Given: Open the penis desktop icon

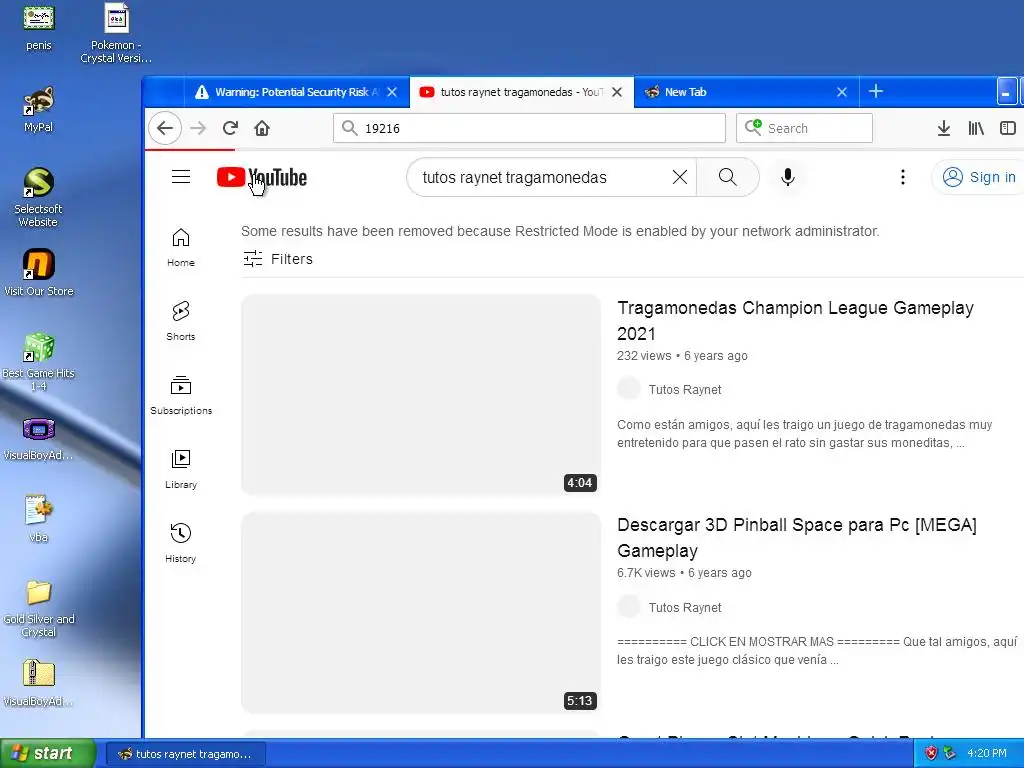Looking at the screenshot, I should pyautogui.click(x=39, y=26).
